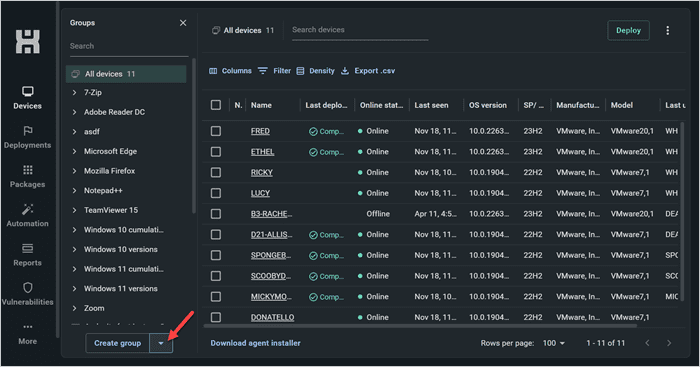Open the Columns chooser

[x=230, y=71]
